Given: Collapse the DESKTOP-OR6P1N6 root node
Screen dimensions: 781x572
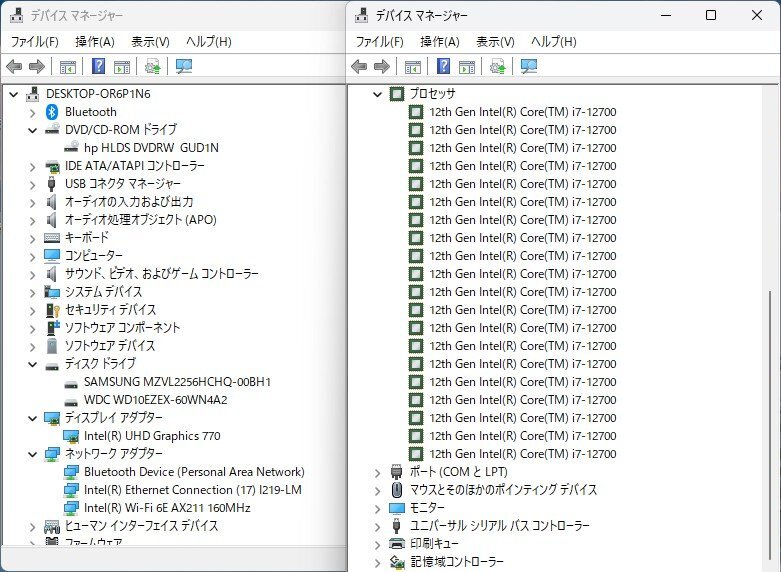Looking at the screenshot, I should coord(13,94).
